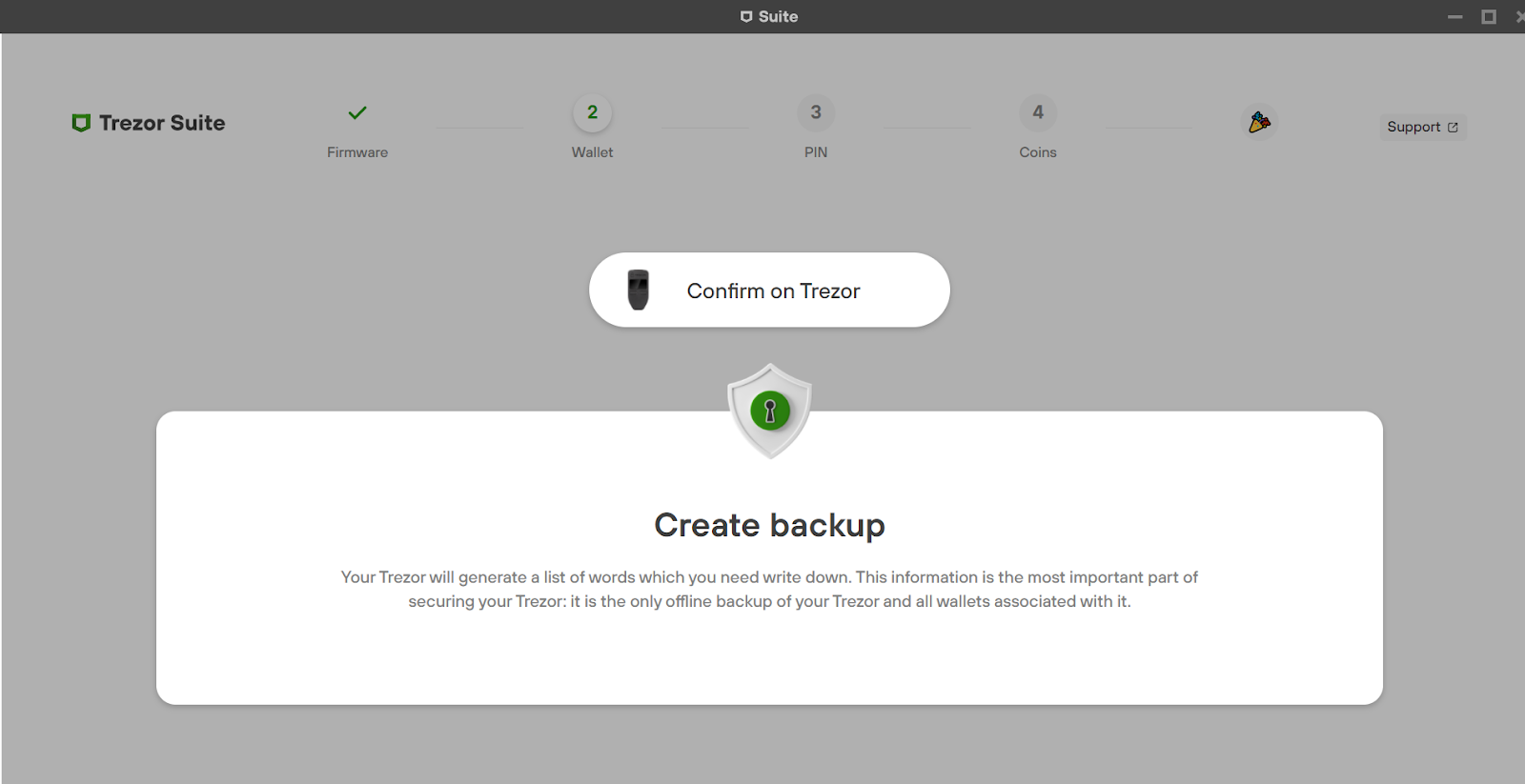Click the Firmware completed checkmark
The height and width of the screenshot is (784, 1525).
(357, 112)
